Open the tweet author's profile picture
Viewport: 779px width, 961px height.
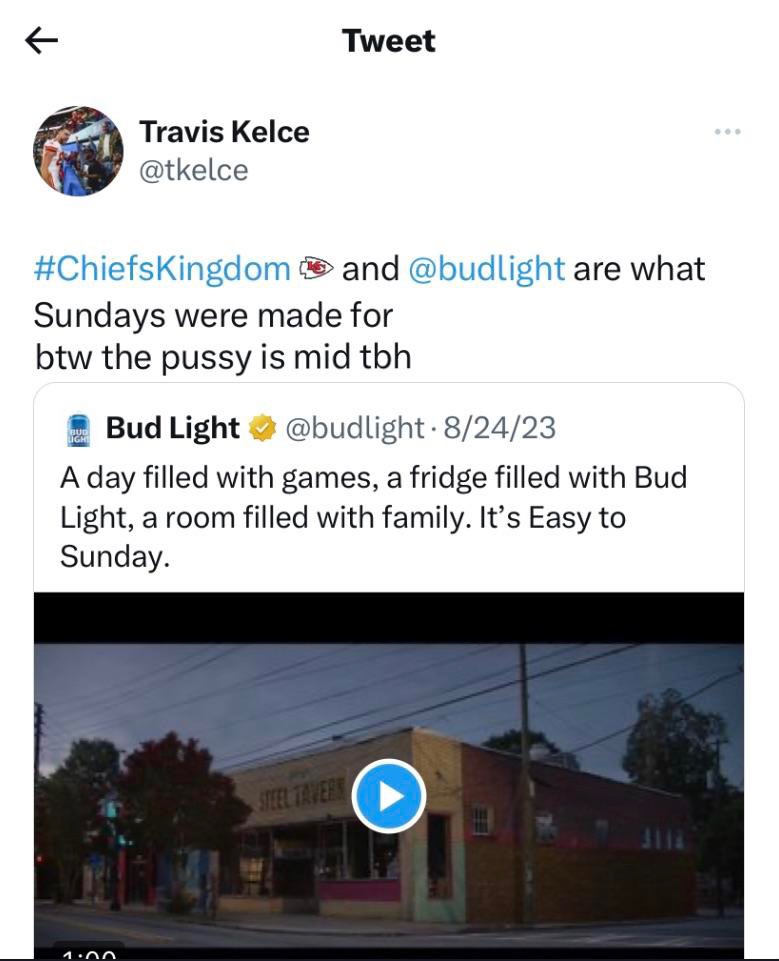[78, 151]
